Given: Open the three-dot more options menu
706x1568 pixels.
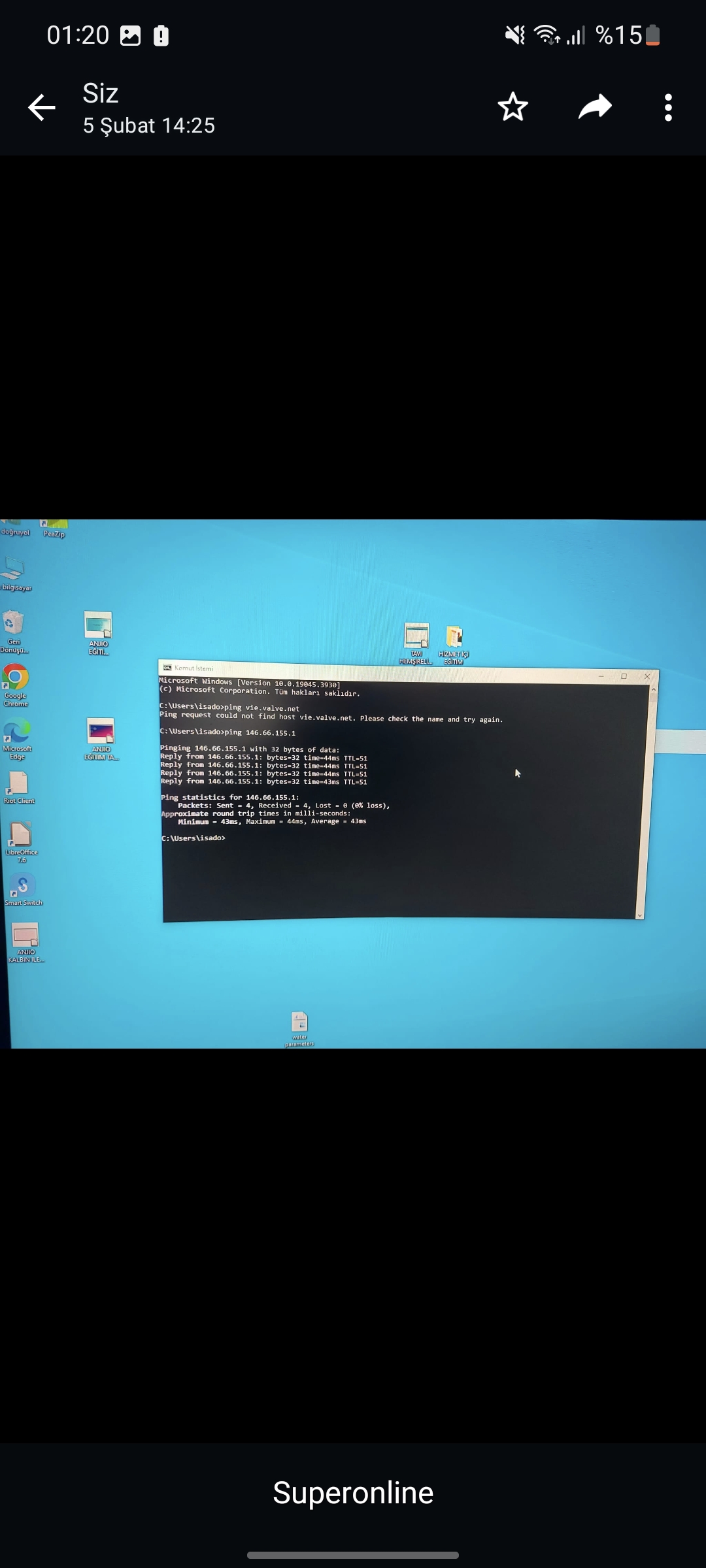Looking at the screenshot, I should (x=668, y=108).
